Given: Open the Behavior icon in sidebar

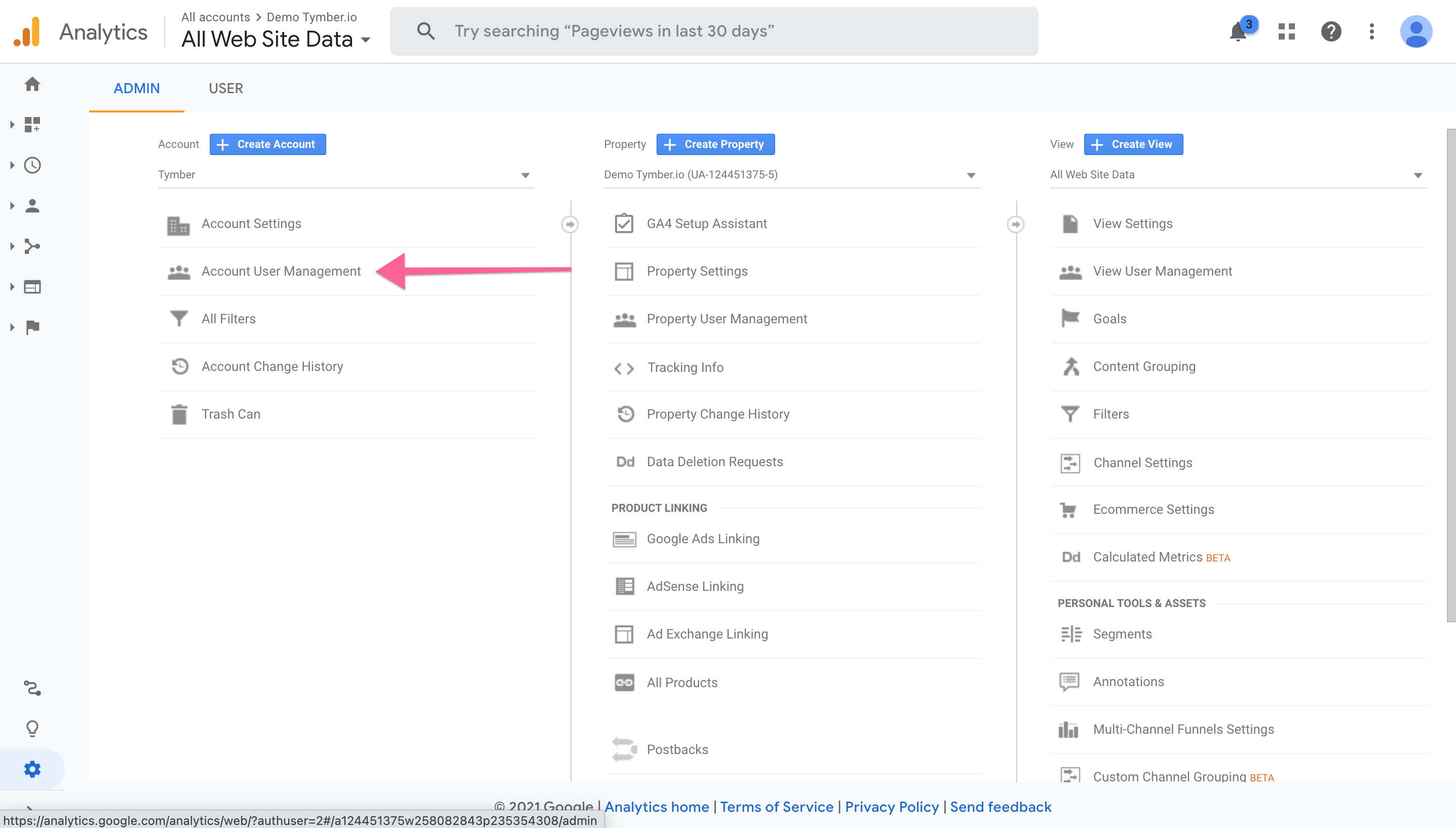Looking at the screenshot, I should coord(32,287).
